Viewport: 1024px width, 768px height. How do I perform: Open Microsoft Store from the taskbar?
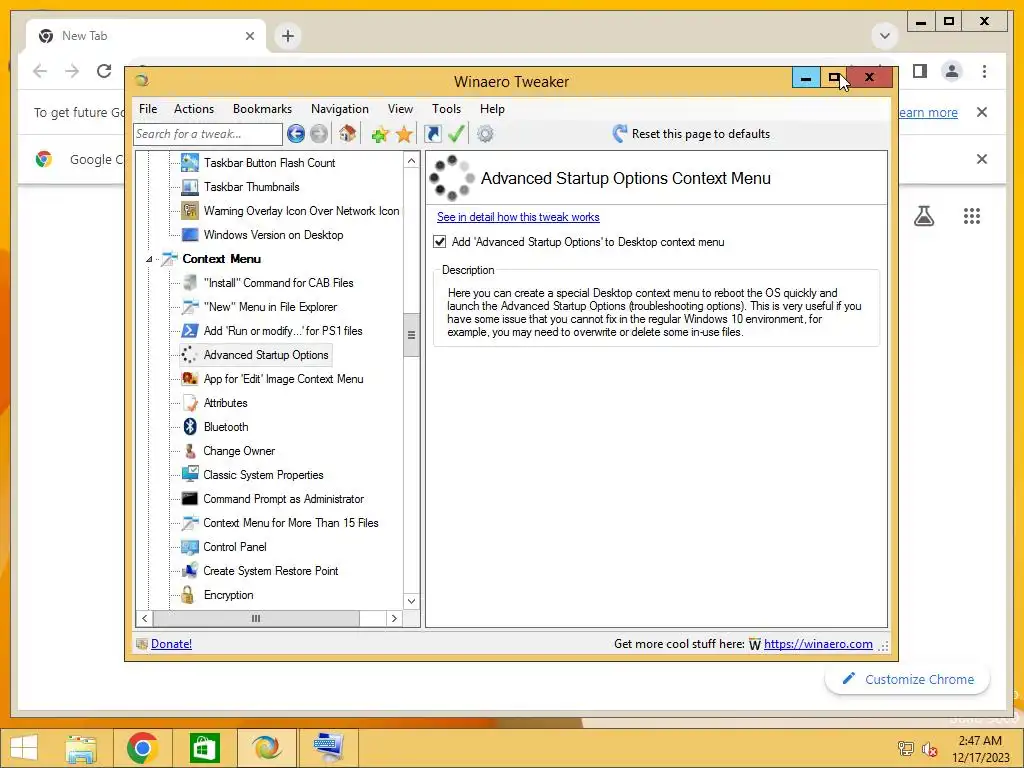click(x=204, y=748)
